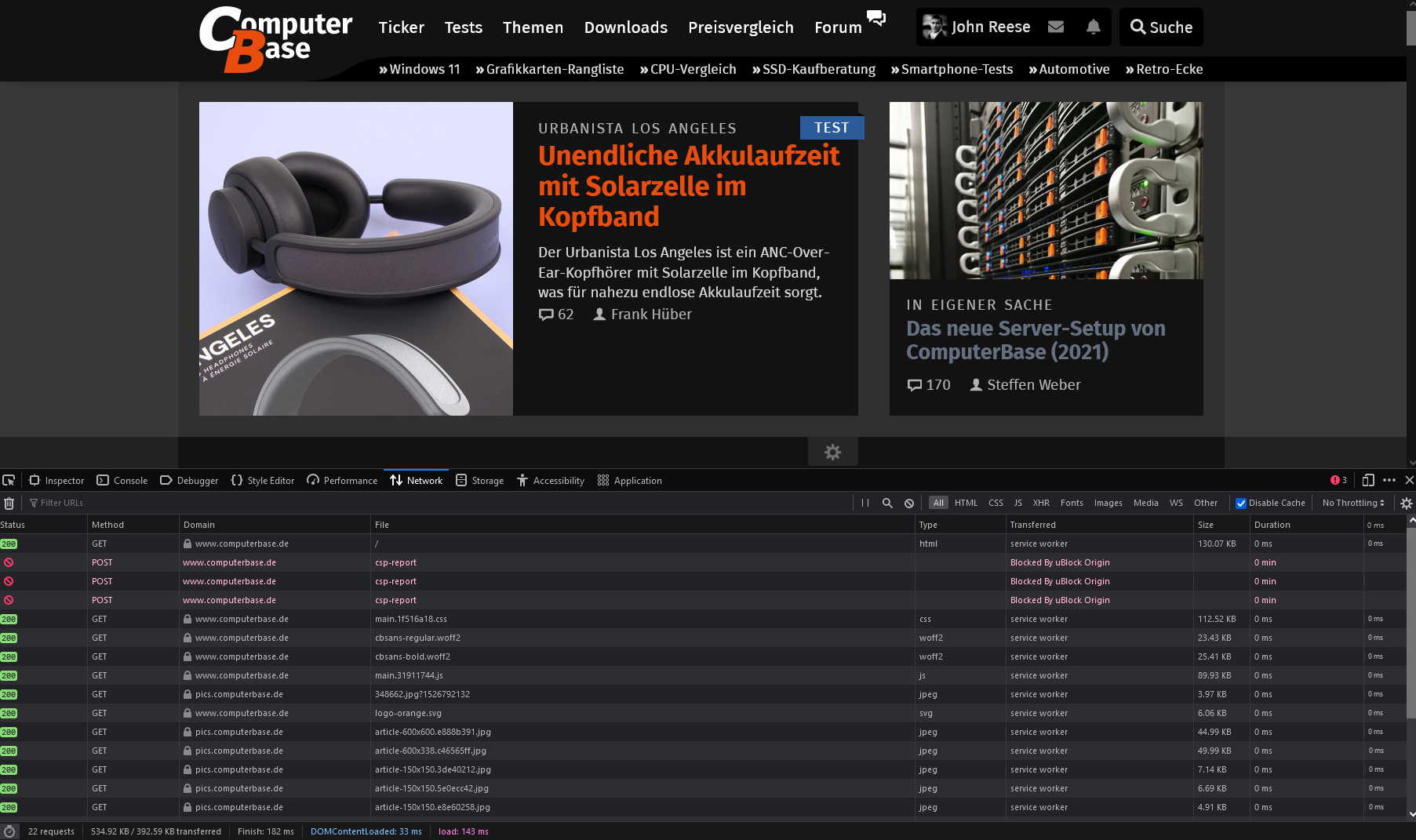
Task: Filter requests by Fonts
Action: pyautogui.click(x=1072, y=503)
